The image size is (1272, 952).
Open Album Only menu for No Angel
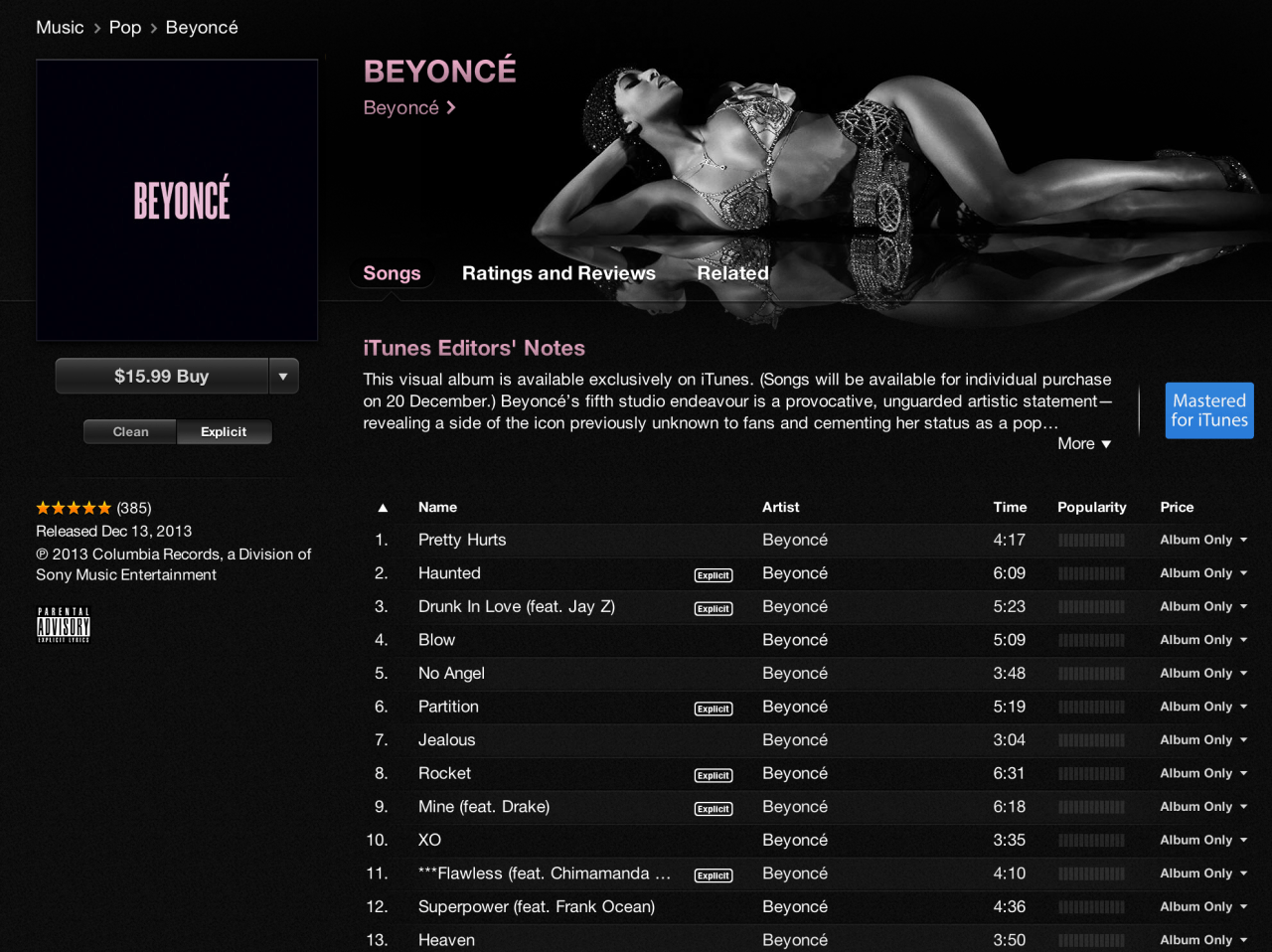(x=1203, y=673)
